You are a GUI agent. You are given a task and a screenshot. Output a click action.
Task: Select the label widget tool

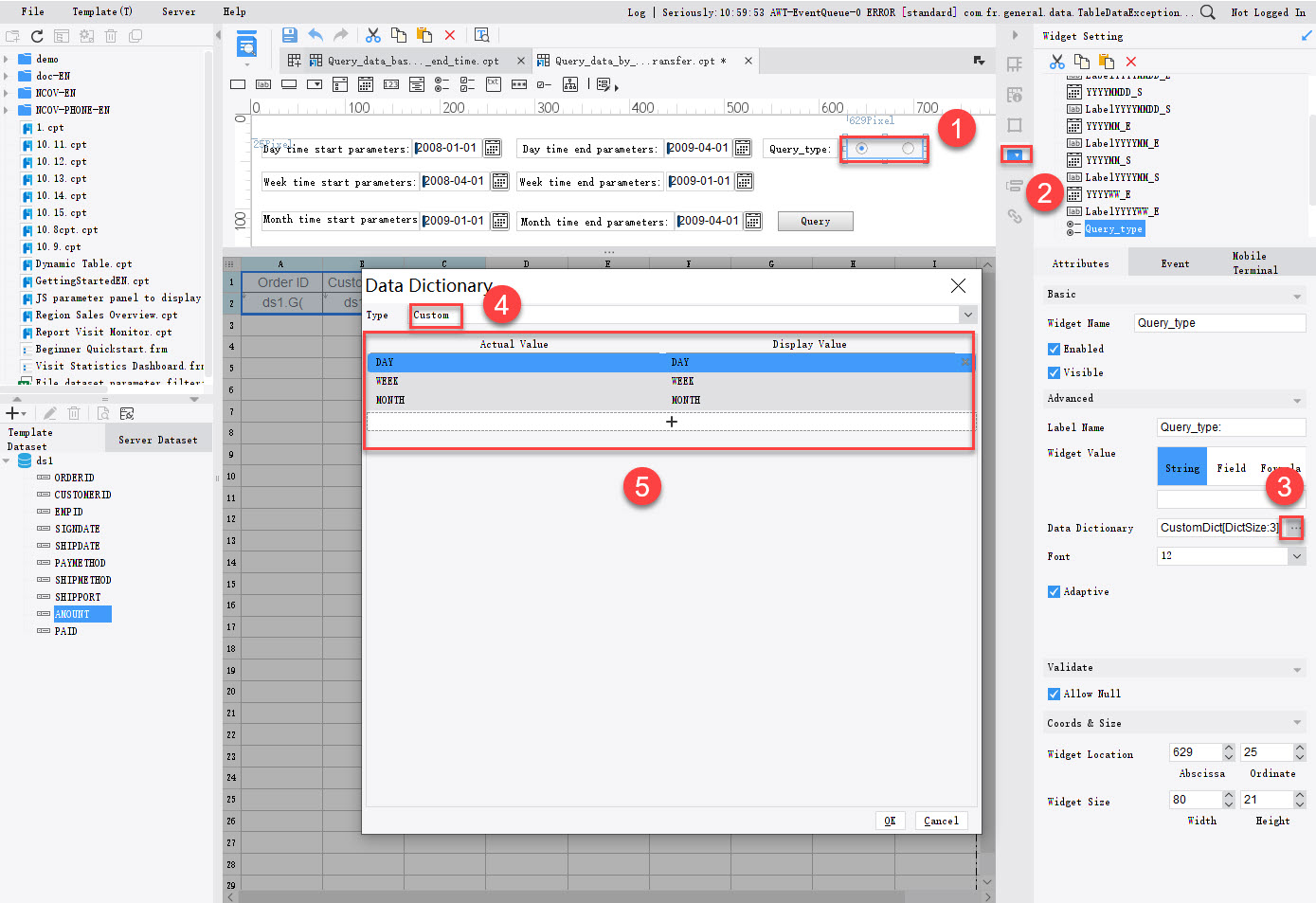[x=263, y=84]
